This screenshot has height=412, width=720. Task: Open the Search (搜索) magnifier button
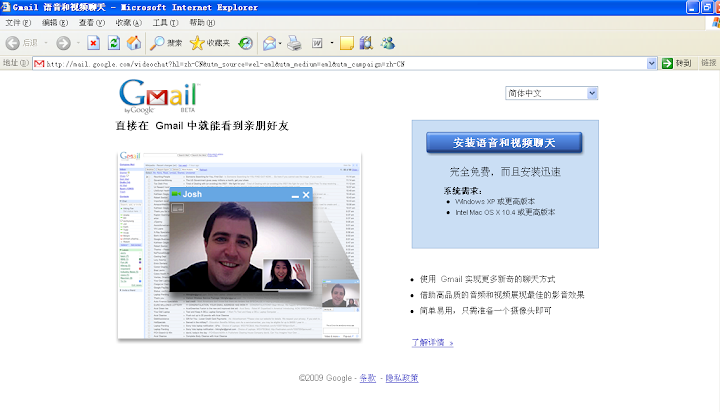166,43
